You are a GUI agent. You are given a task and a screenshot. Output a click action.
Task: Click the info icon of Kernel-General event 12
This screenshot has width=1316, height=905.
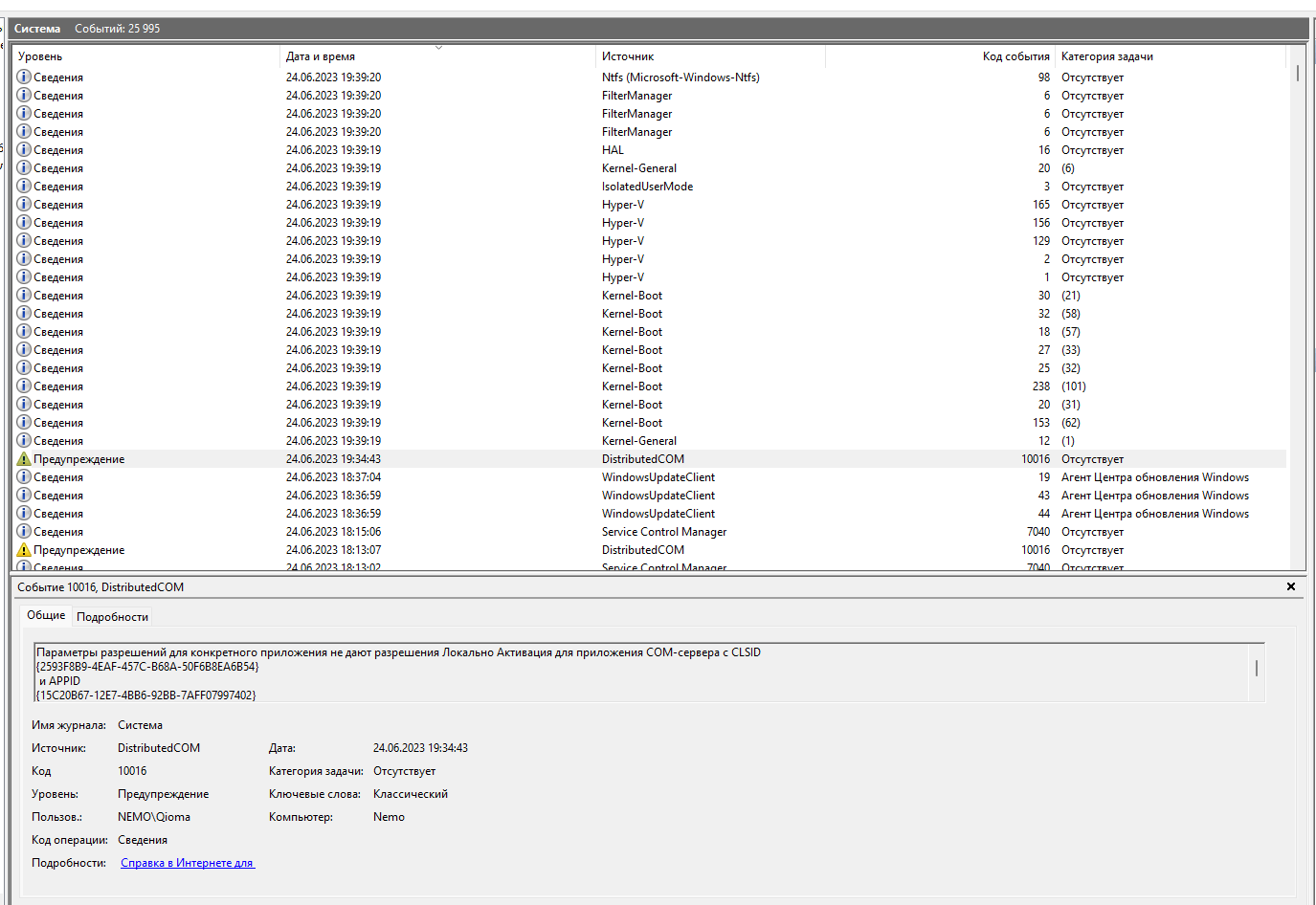24,440
